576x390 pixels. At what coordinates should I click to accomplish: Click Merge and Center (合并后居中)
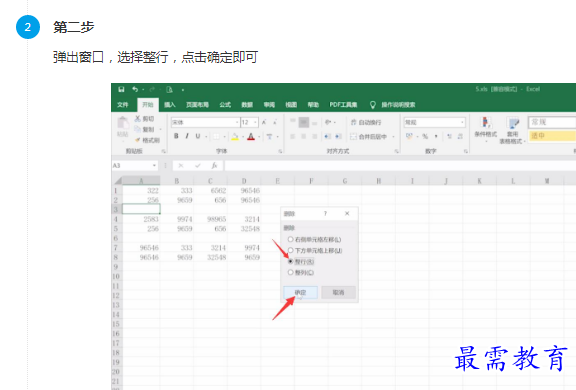[368, 137]
